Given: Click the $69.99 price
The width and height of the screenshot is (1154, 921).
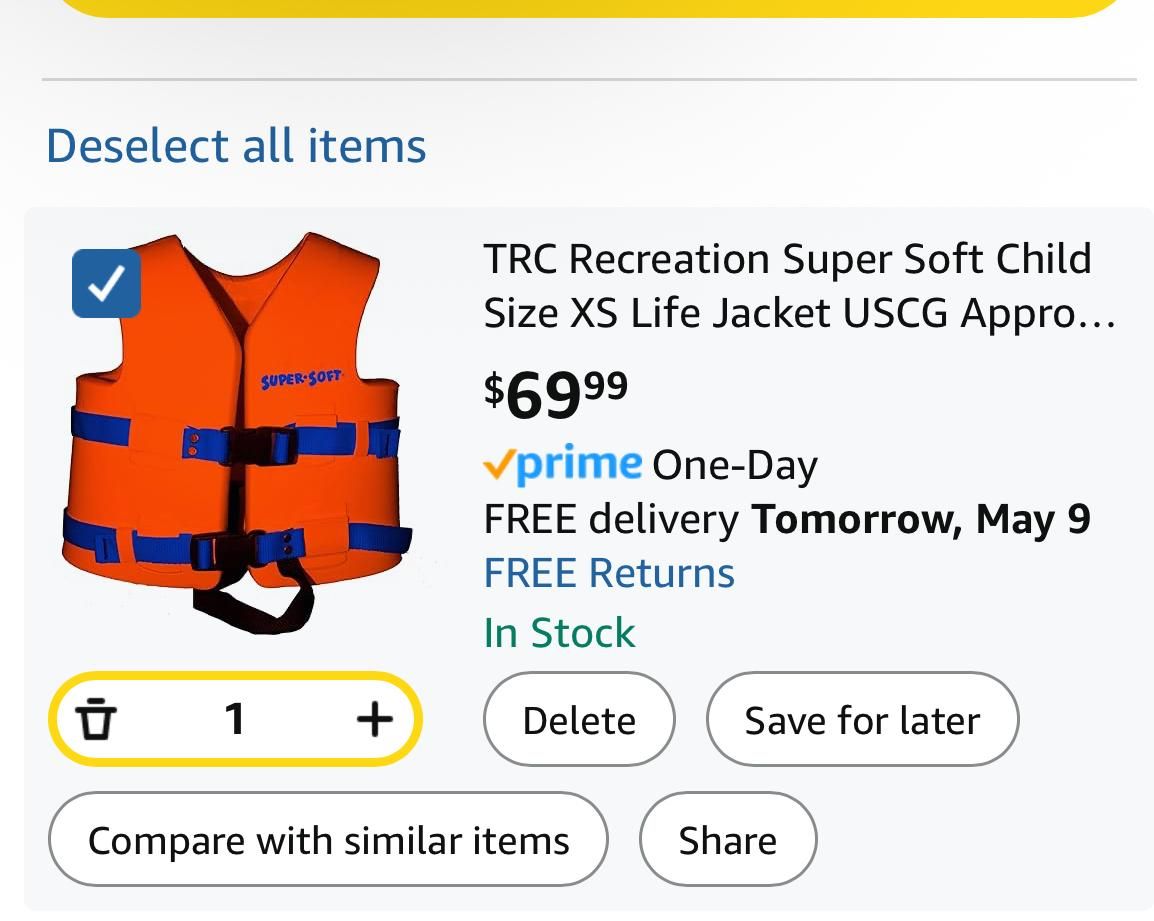Looking at the screenshot, I should 556,395.
